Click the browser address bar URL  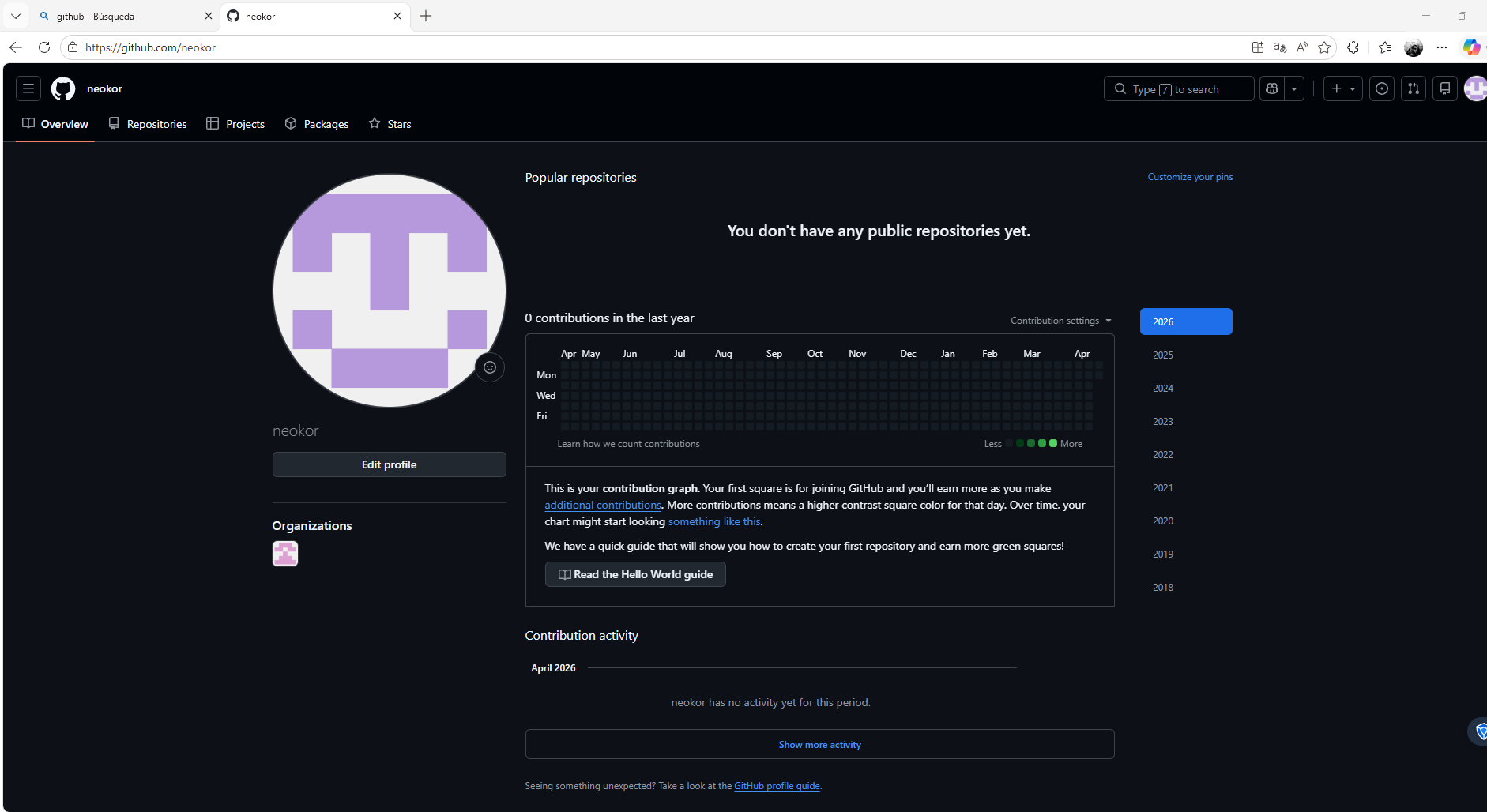tap(150, 47)
